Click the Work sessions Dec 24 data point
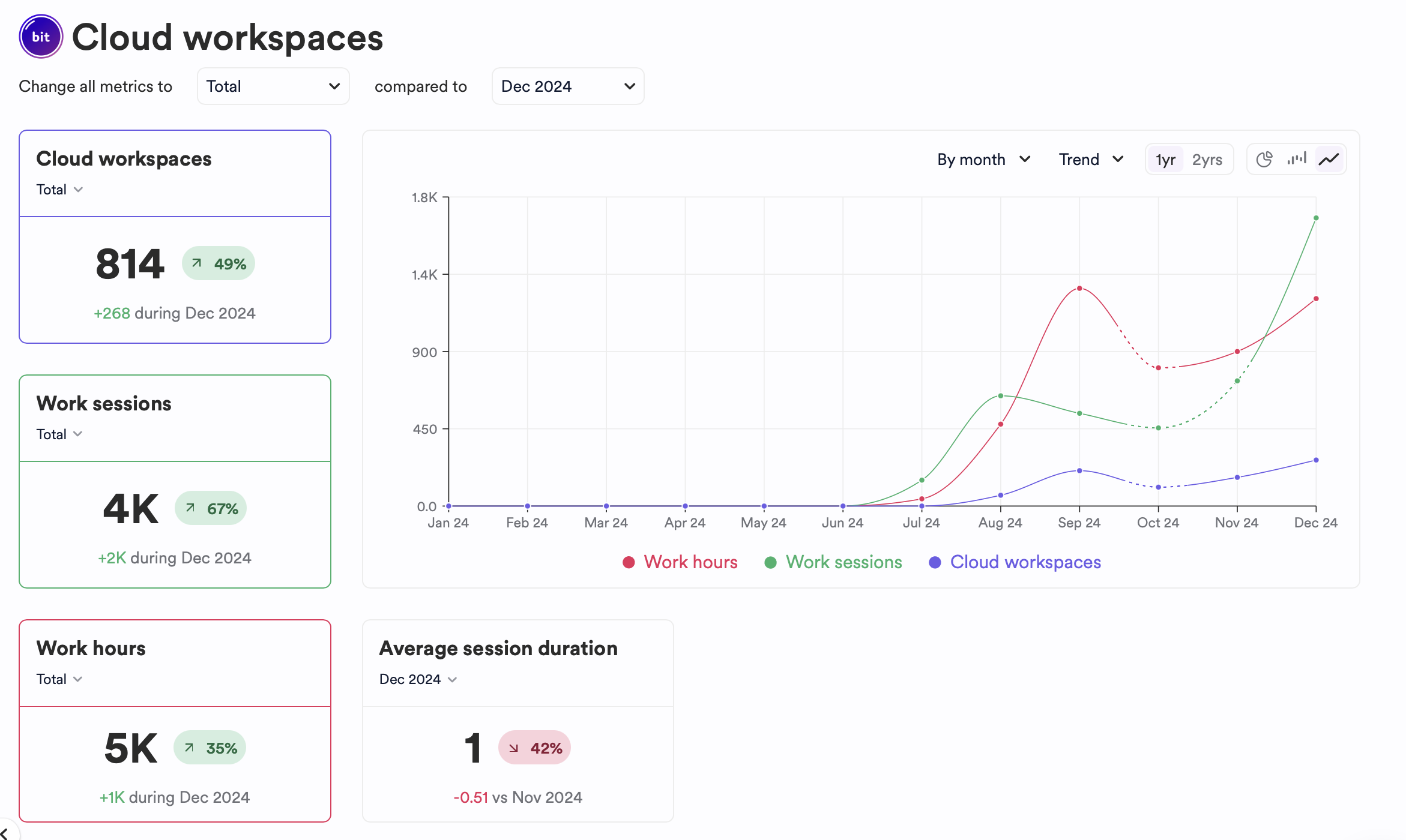 [x=1316, y=218]
